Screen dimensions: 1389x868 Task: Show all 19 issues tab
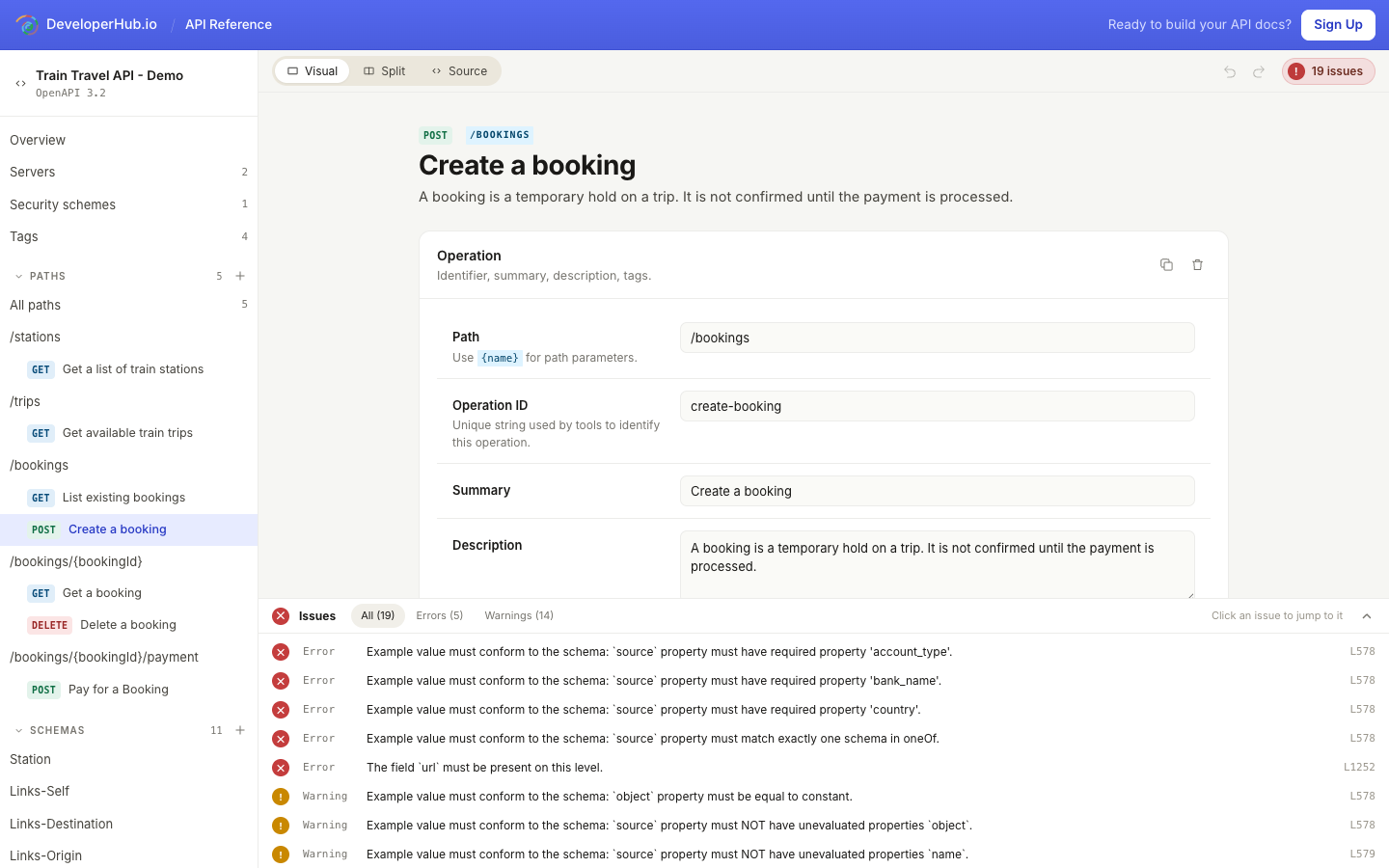(378, 615)
